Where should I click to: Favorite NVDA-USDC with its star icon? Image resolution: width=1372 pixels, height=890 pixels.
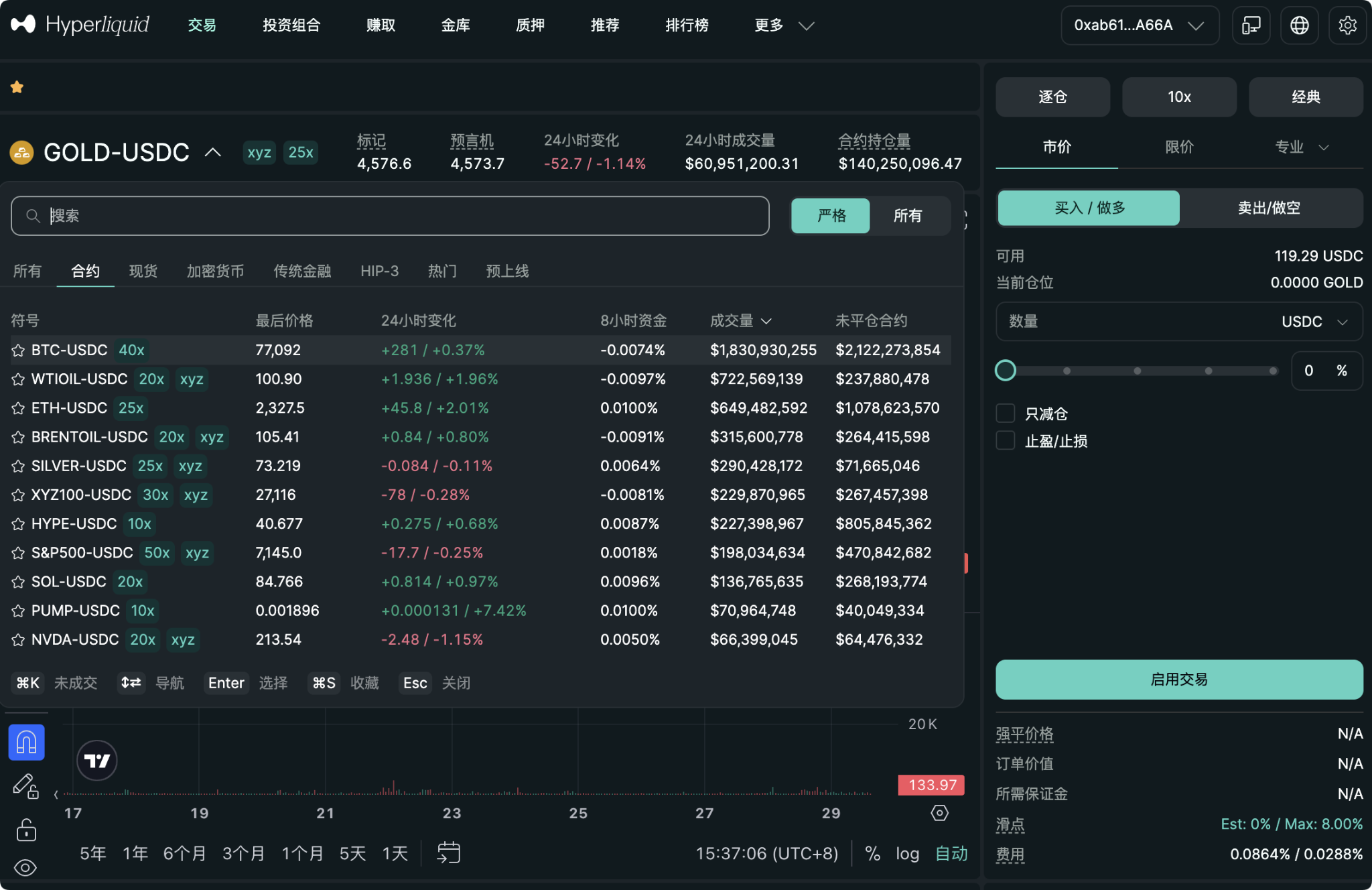[x=18, y=640]
